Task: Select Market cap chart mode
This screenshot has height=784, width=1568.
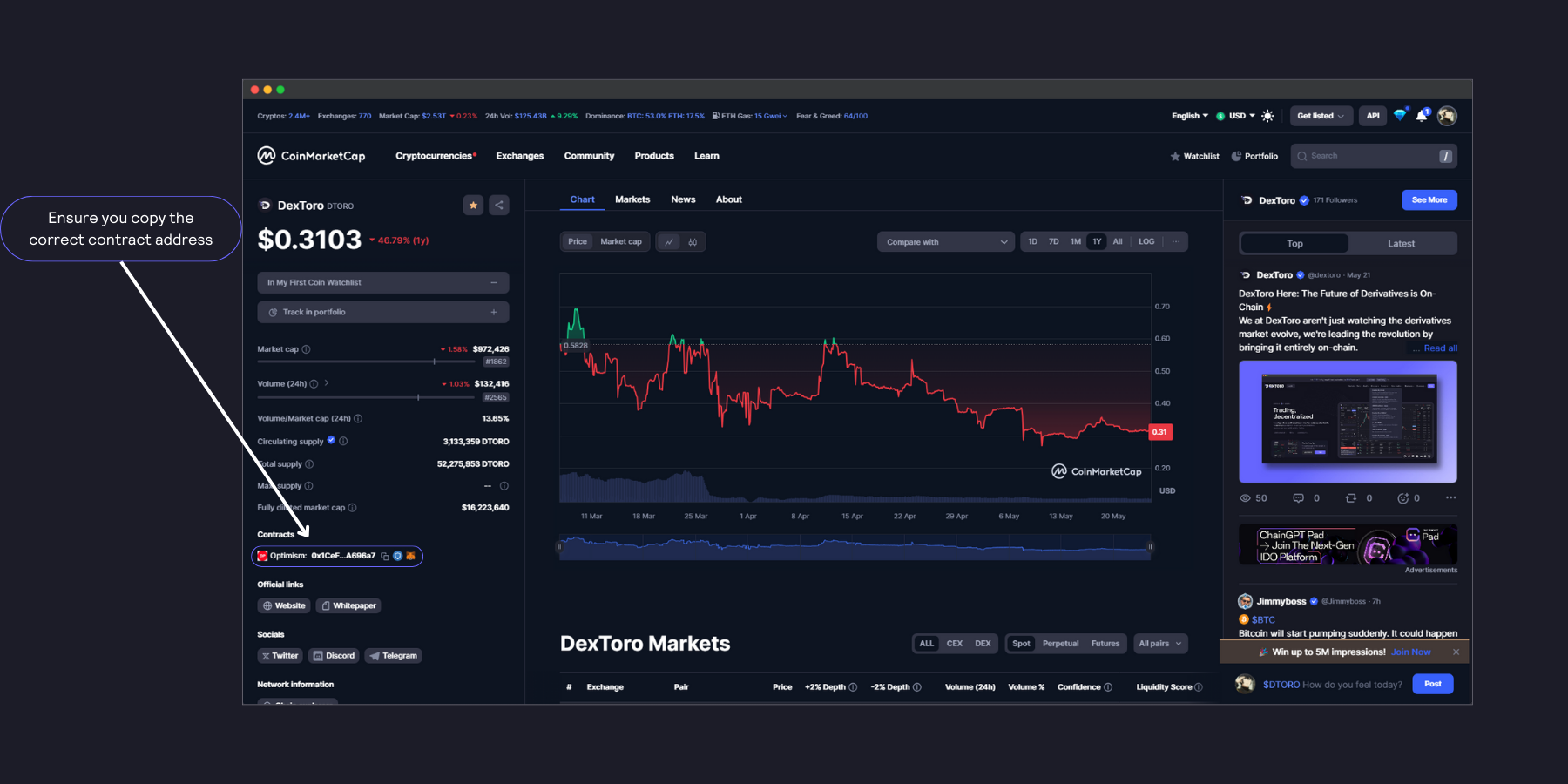Action: [621, 241]
